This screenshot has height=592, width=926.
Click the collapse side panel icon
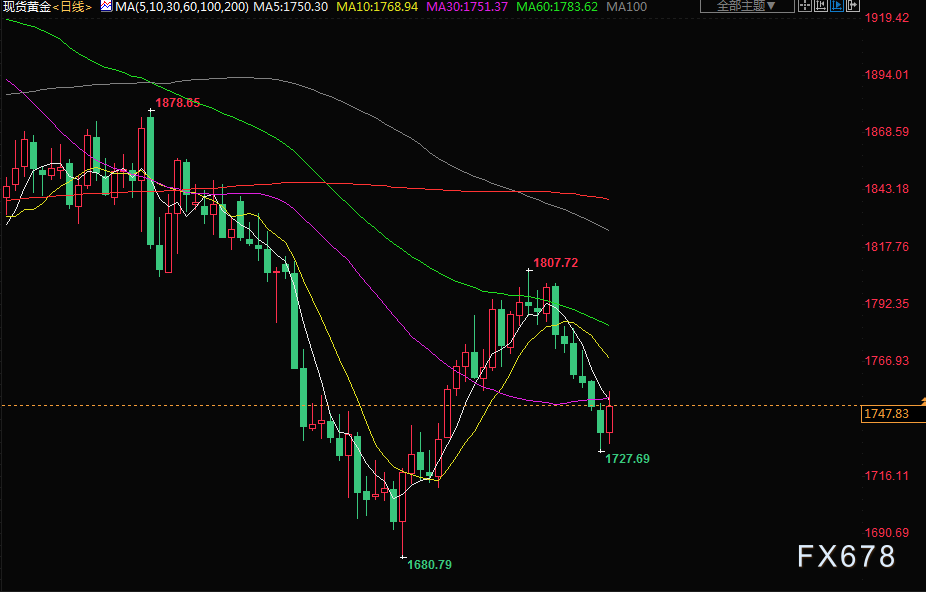pyautogui.click(x=853, y=6)
